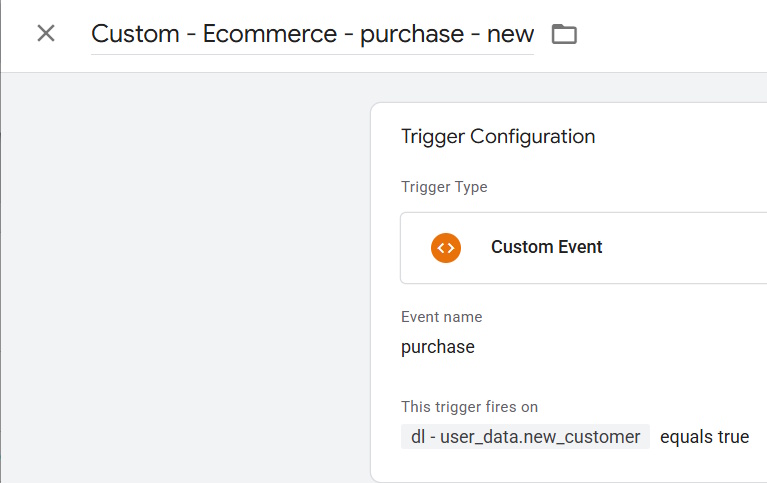Click the "Event name" label

[x=441, y=317]
